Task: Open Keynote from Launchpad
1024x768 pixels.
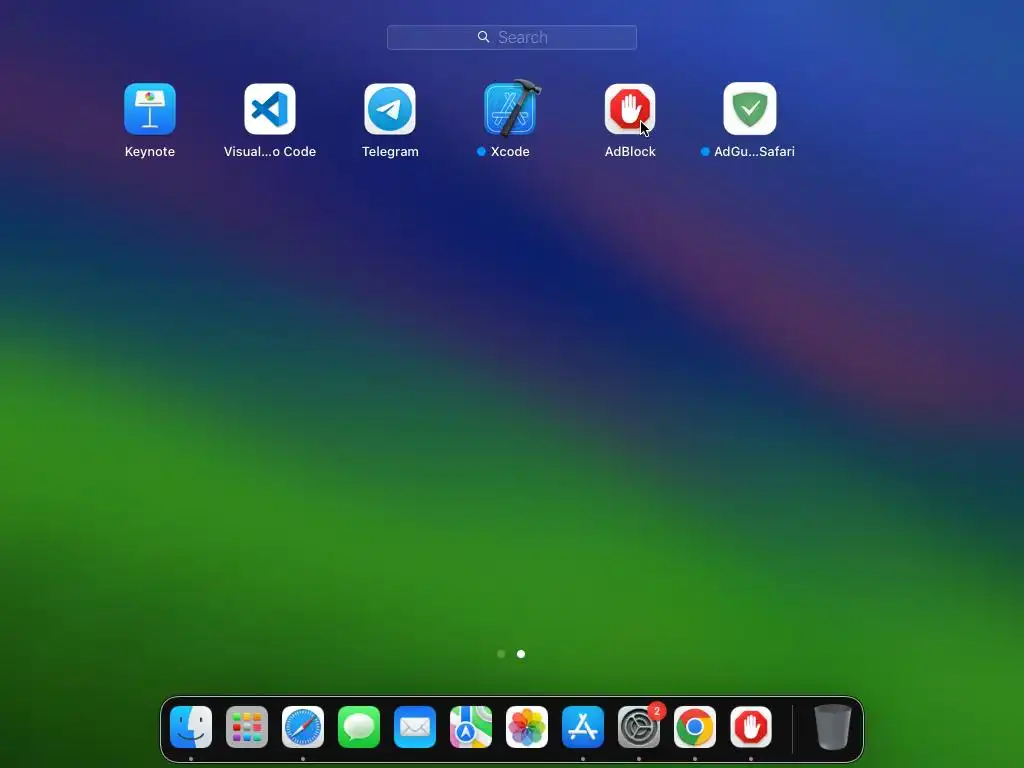Action: 150,108
